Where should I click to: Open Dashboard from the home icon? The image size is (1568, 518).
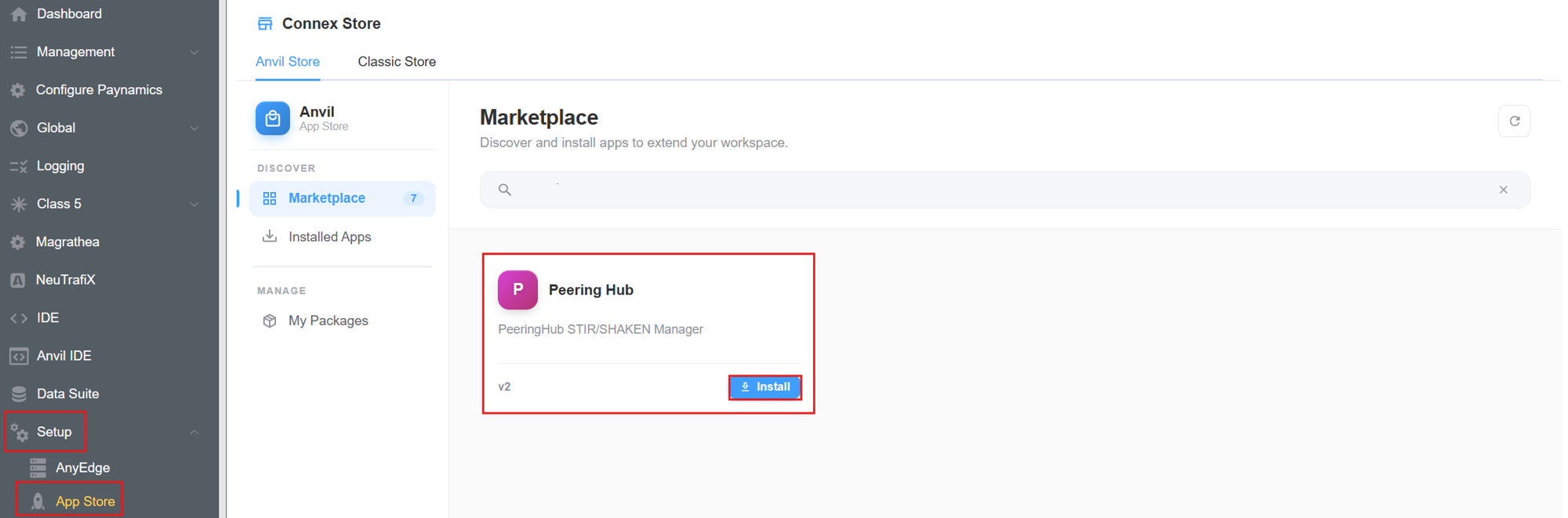click(19, 14)
